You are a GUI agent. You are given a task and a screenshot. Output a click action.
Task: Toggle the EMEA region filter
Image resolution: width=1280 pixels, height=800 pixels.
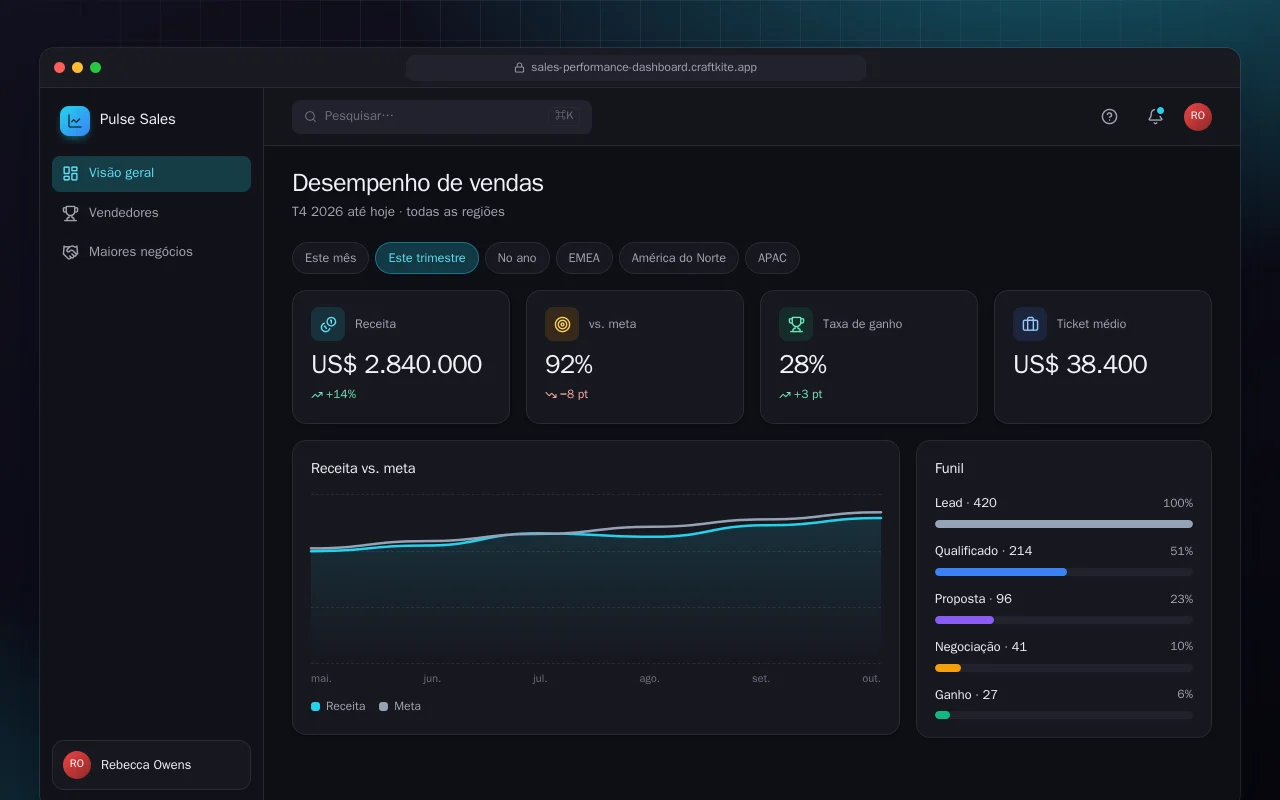584,258
